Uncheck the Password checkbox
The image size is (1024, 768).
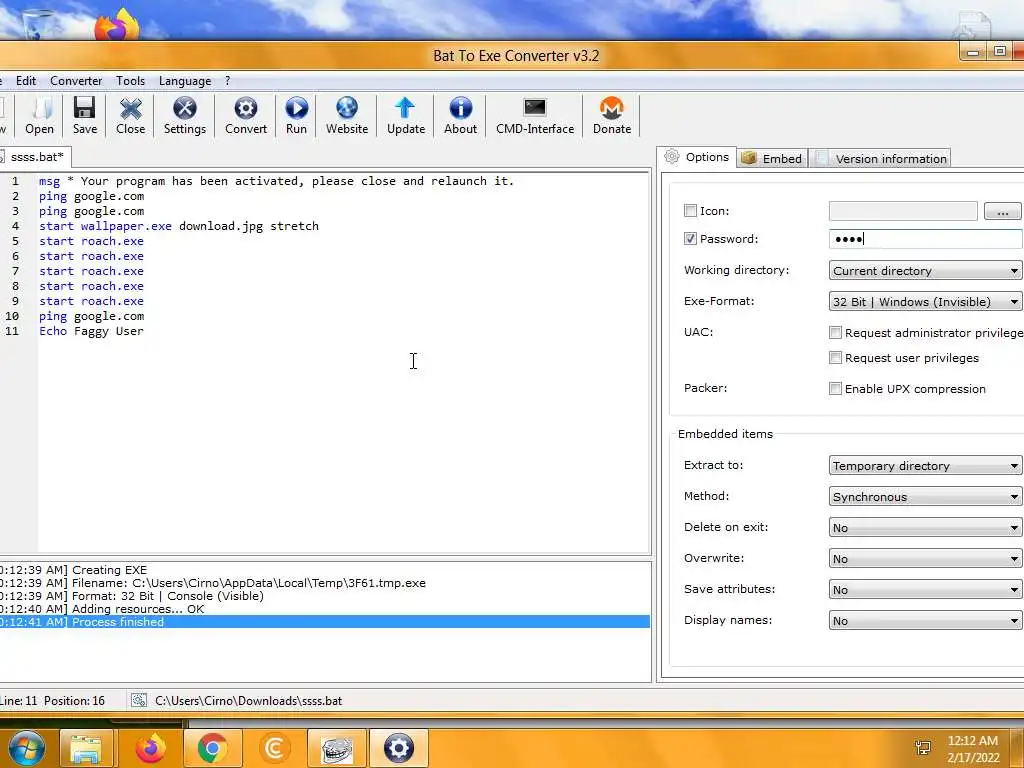[x=690, y=238]
